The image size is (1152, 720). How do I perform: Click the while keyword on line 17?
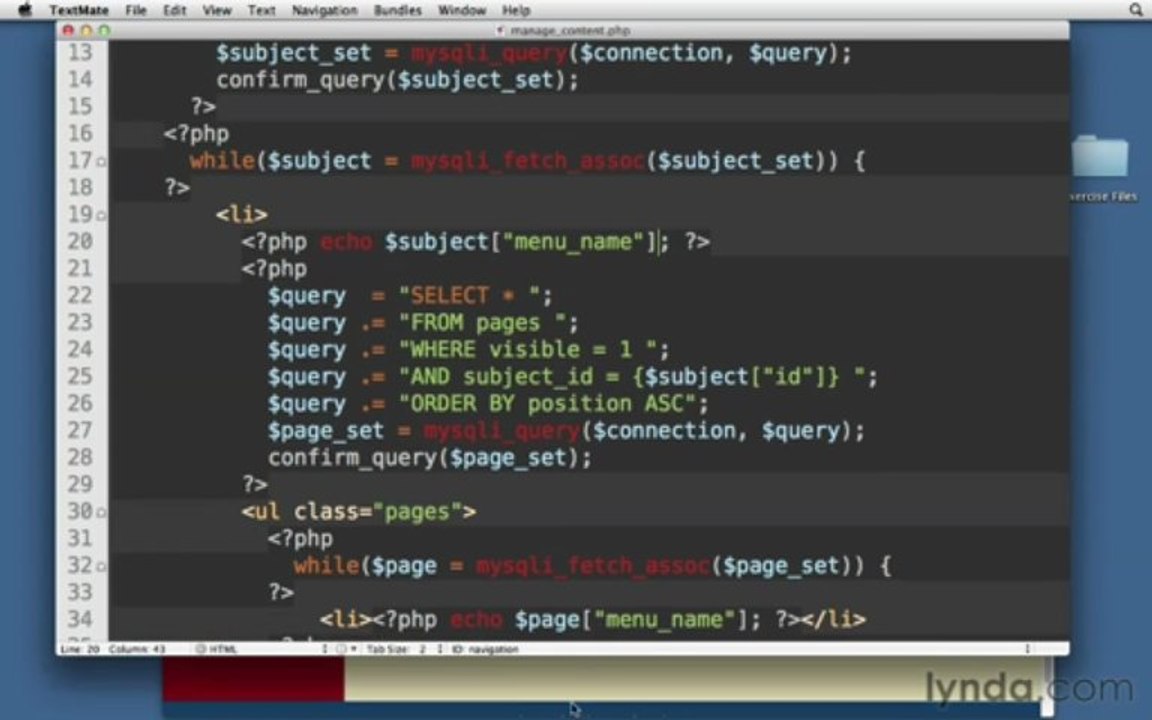(223, 161)
